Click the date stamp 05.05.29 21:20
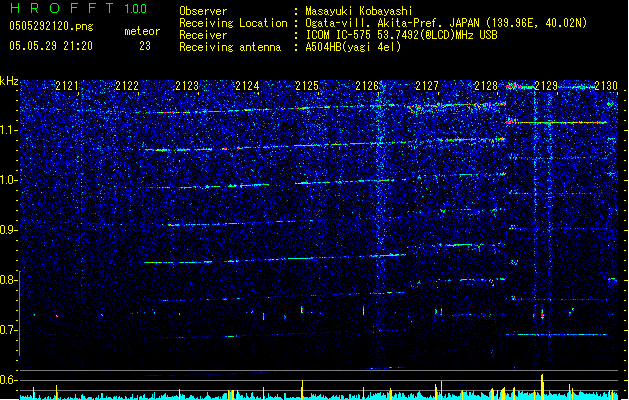Viewport: 629px width, 400px height. click(x=51, y=46)
